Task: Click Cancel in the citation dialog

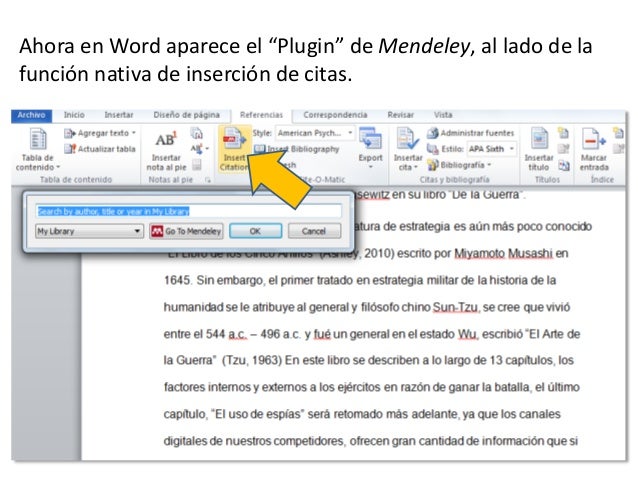Action: (314, 231)
